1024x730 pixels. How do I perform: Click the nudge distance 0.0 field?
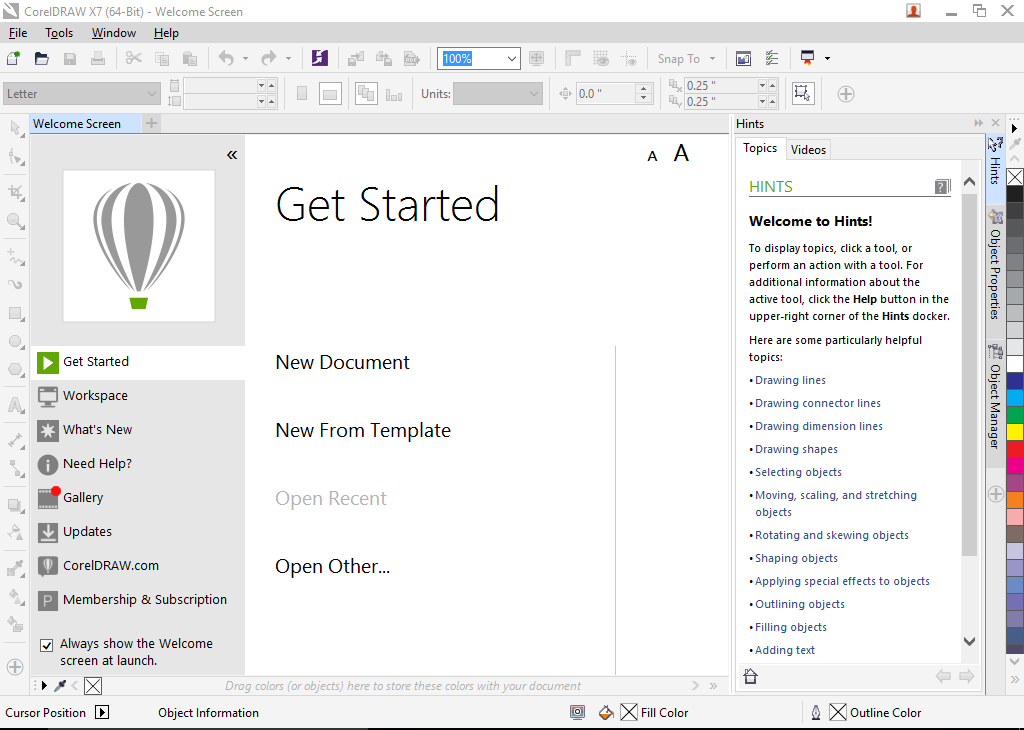point(605,94)
